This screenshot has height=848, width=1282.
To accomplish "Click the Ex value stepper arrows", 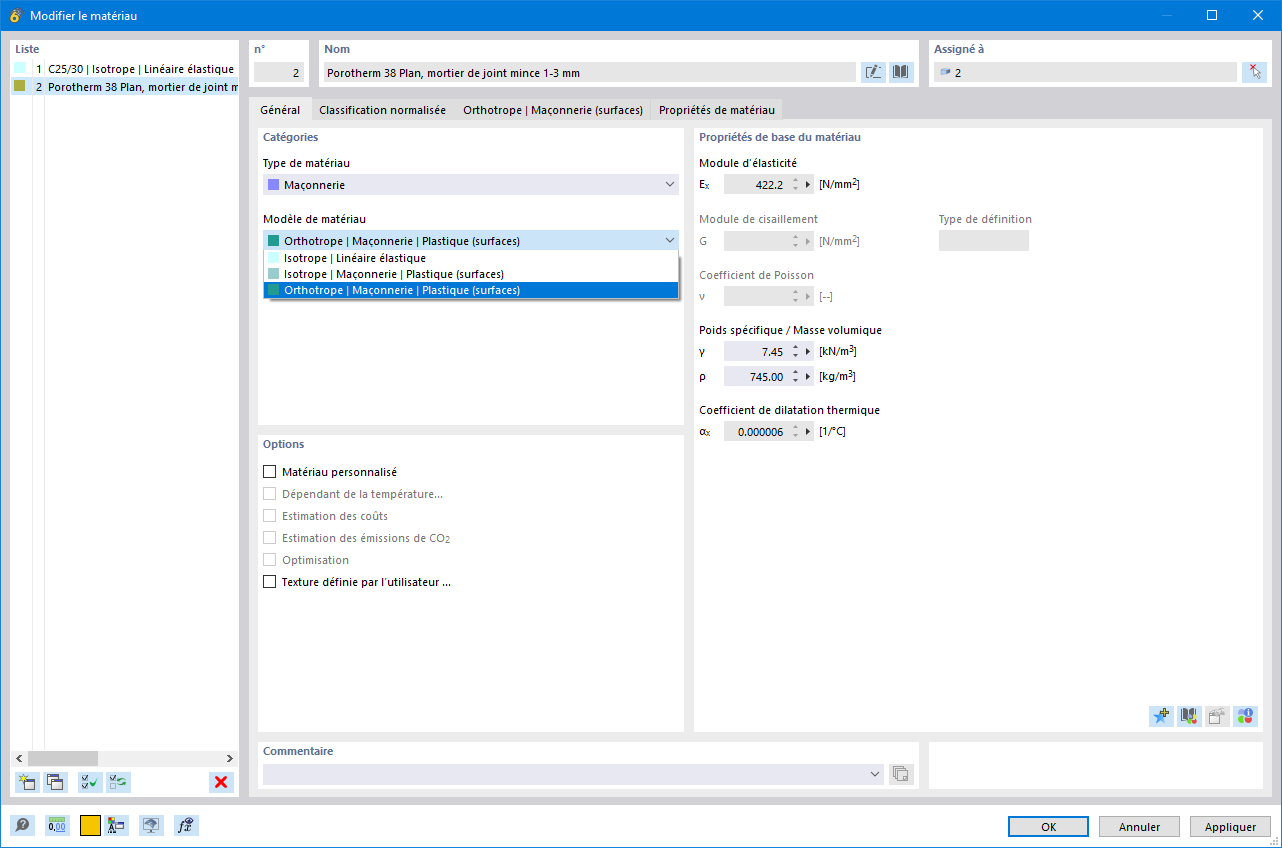I will coord(795,184).
